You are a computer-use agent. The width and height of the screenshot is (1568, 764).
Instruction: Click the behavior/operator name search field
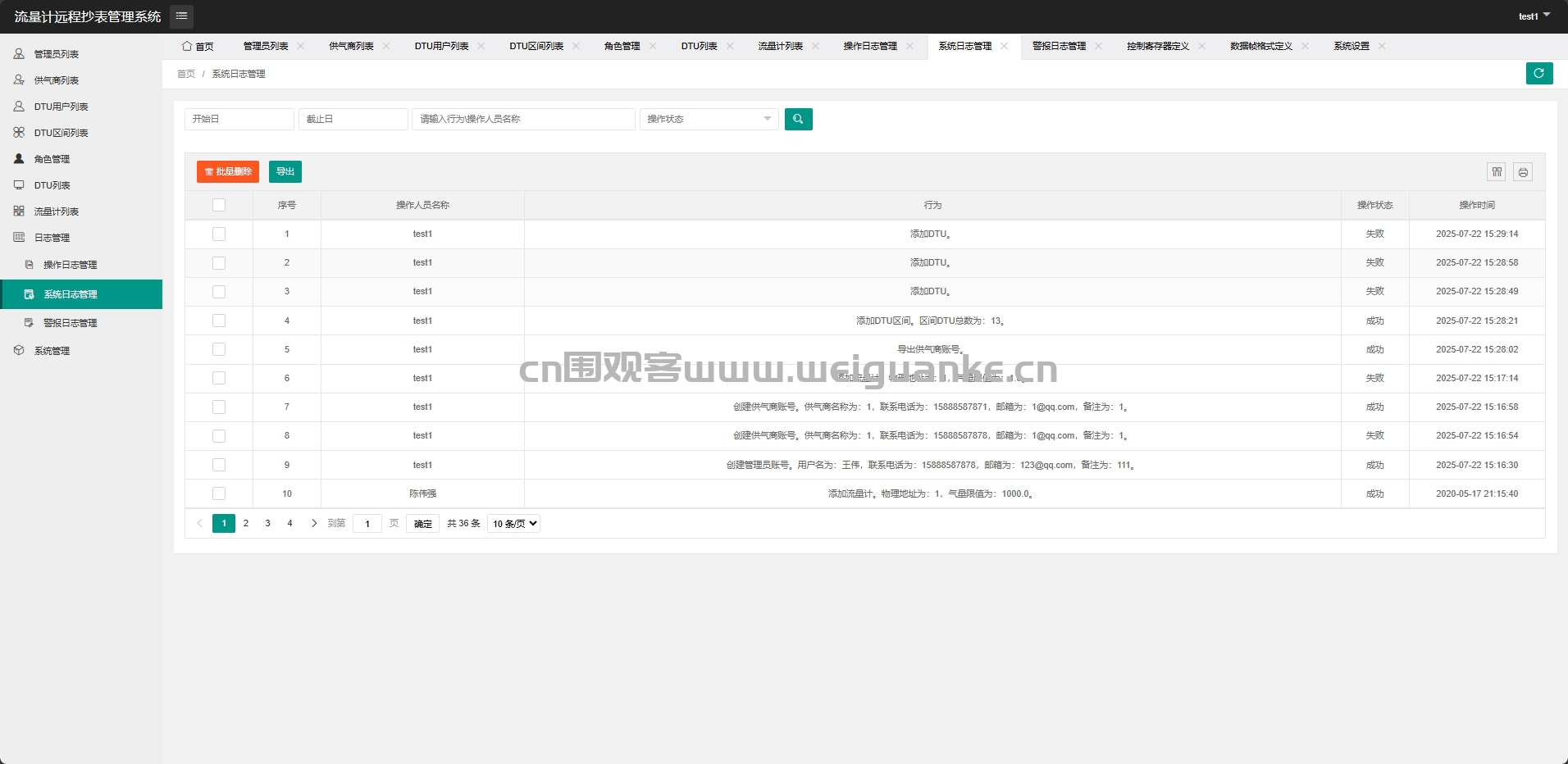point(524,119)
